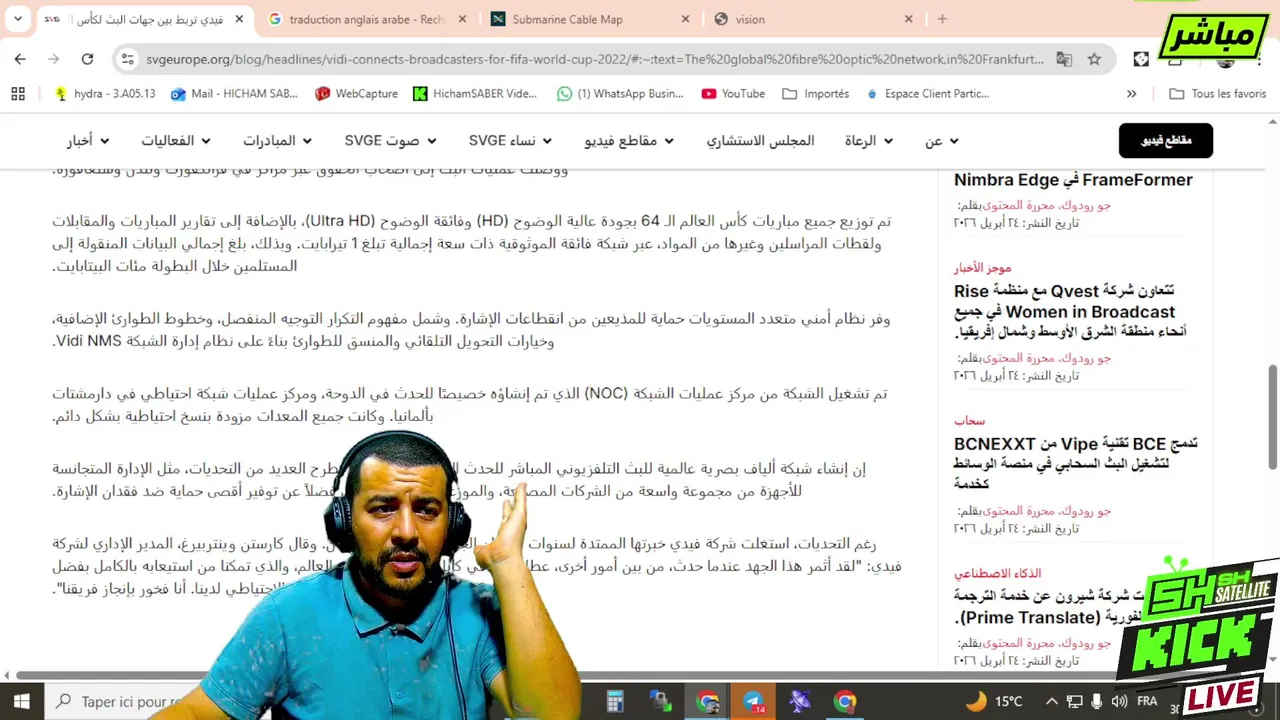Open the Prime Translate article link
The height and width of the screenshot is (720, 1280).
[1075, 607]
